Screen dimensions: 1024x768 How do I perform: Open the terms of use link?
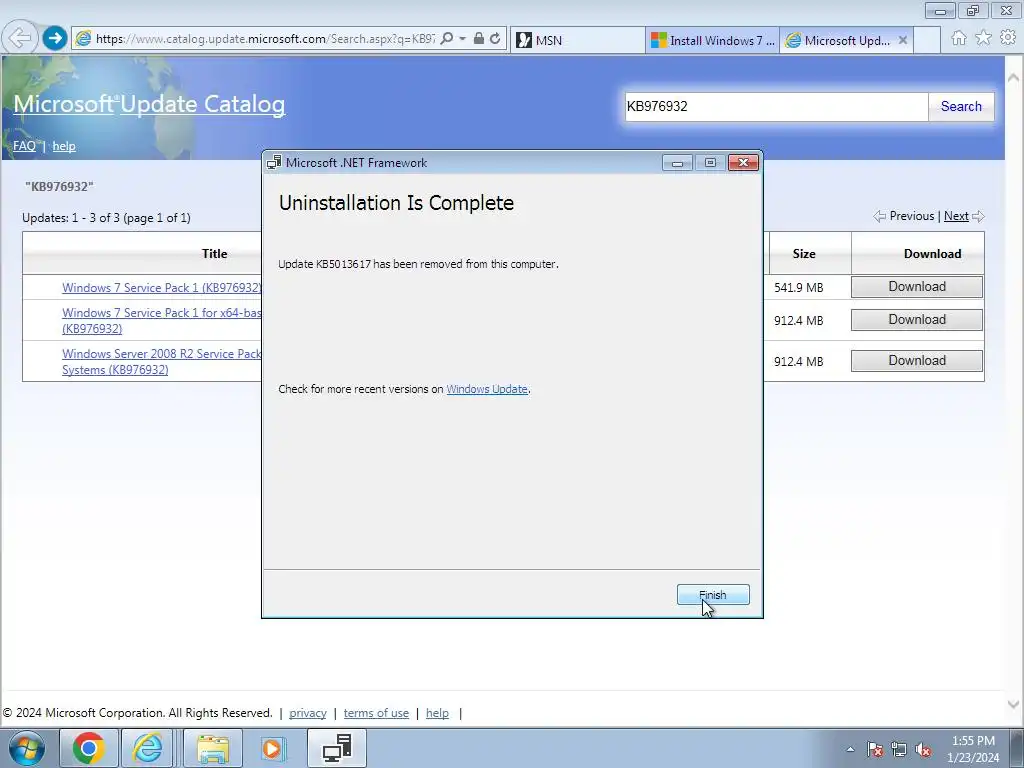376,713
